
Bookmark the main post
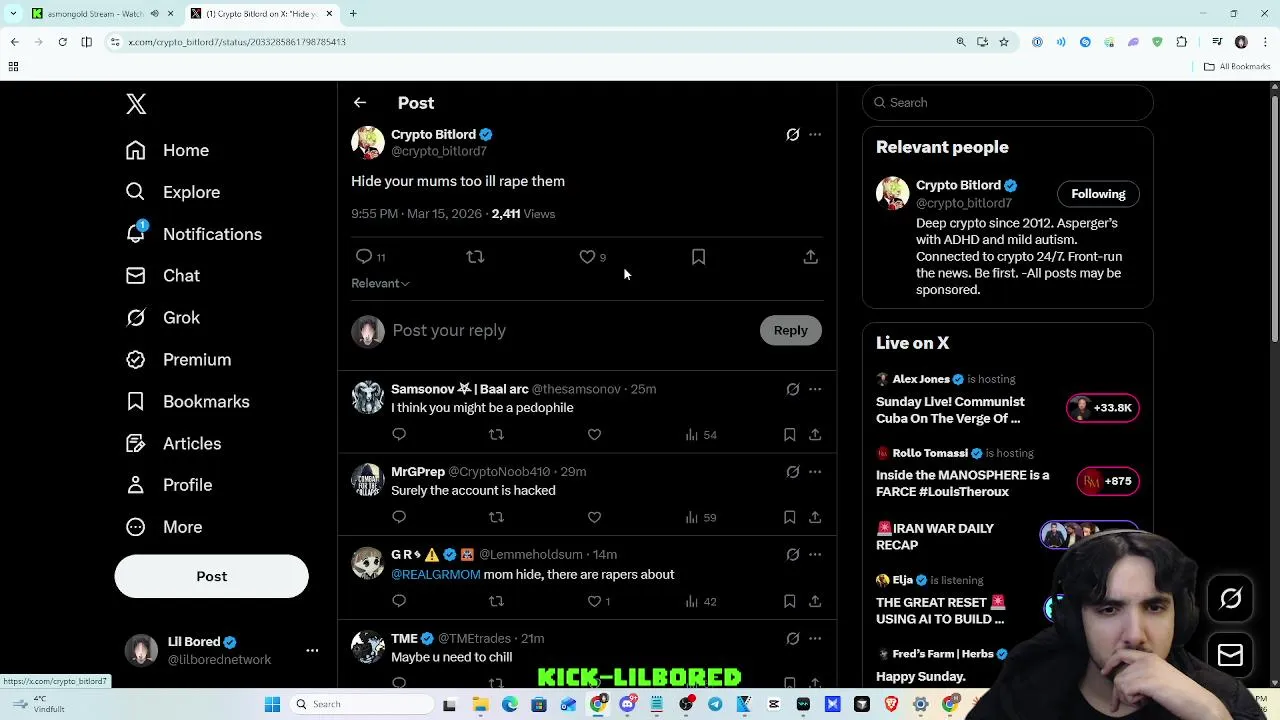[698, 257]
